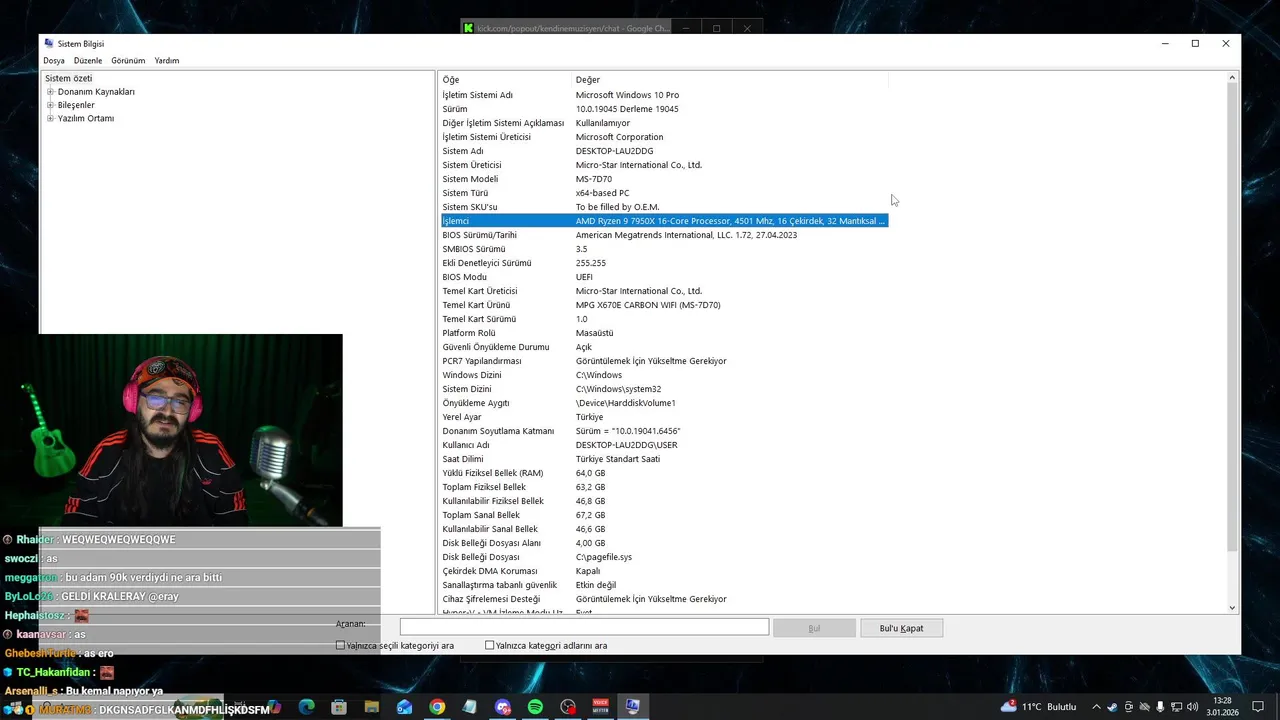Click the Bul'u Kapat button

901,628
